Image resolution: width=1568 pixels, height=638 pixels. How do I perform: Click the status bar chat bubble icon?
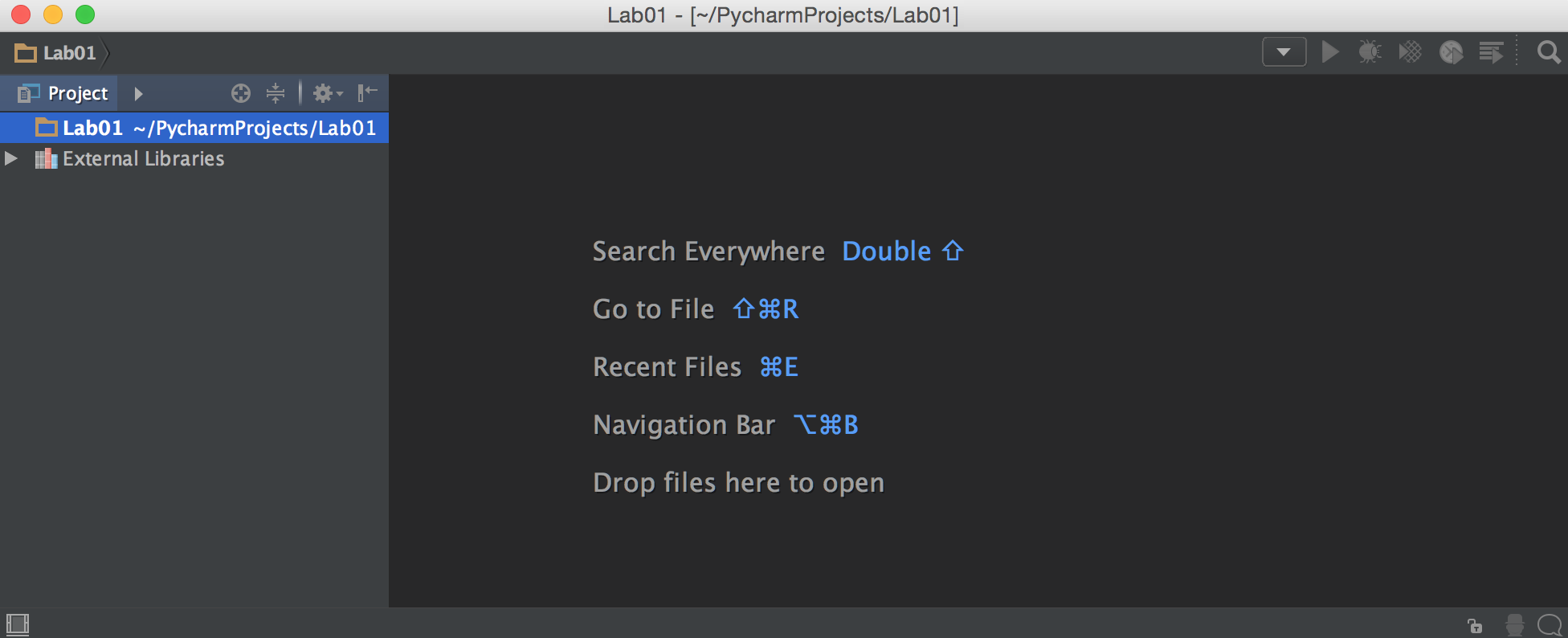tap(1550, 625)
